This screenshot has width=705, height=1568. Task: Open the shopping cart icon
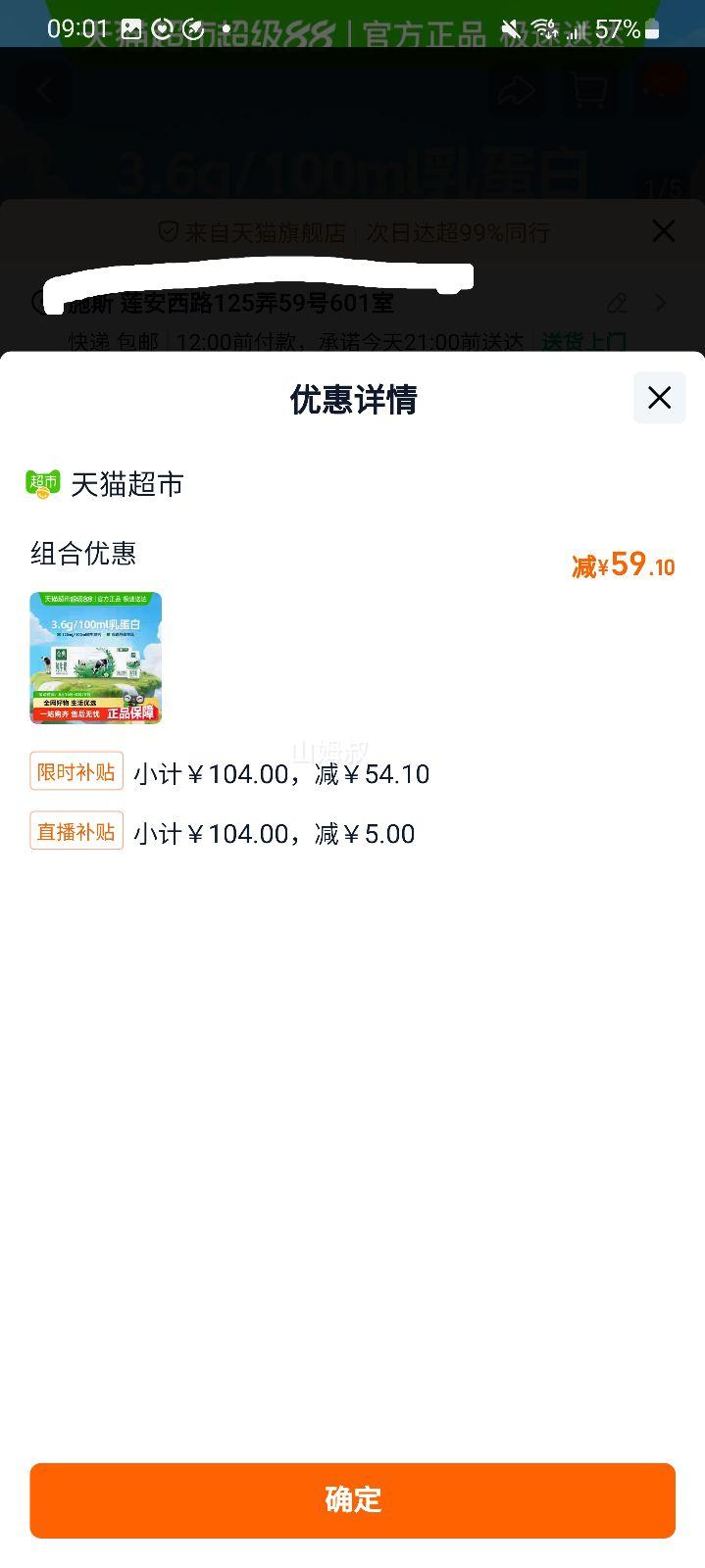tap(588, 91)
